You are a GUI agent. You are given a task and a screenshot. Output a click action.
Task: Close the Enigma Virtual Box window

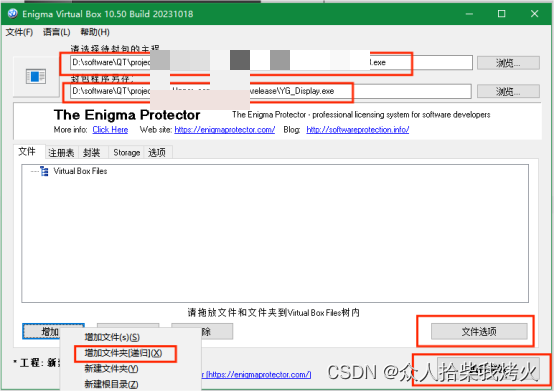pos(534,14)
